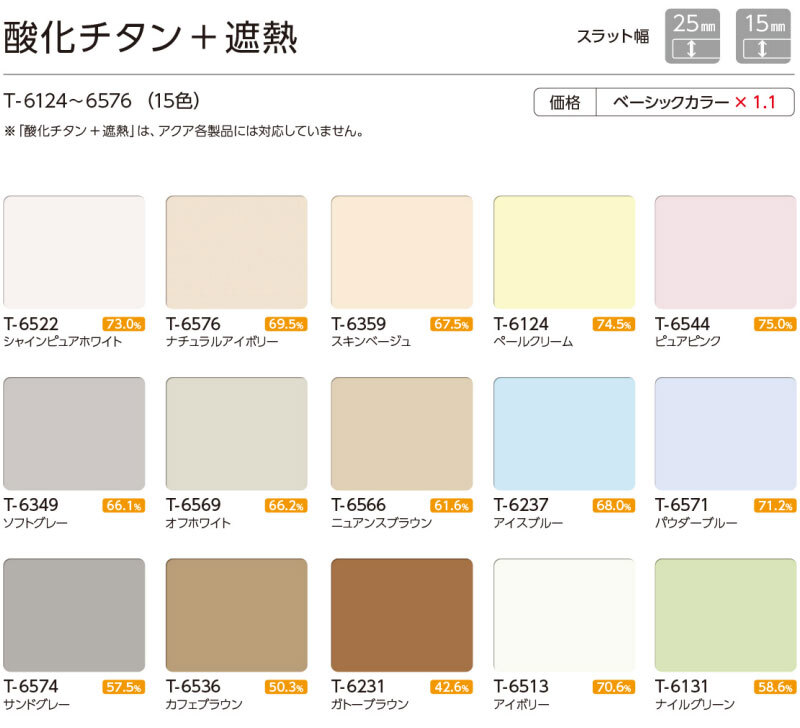Click the 42.6% reflectance badge

450,687
